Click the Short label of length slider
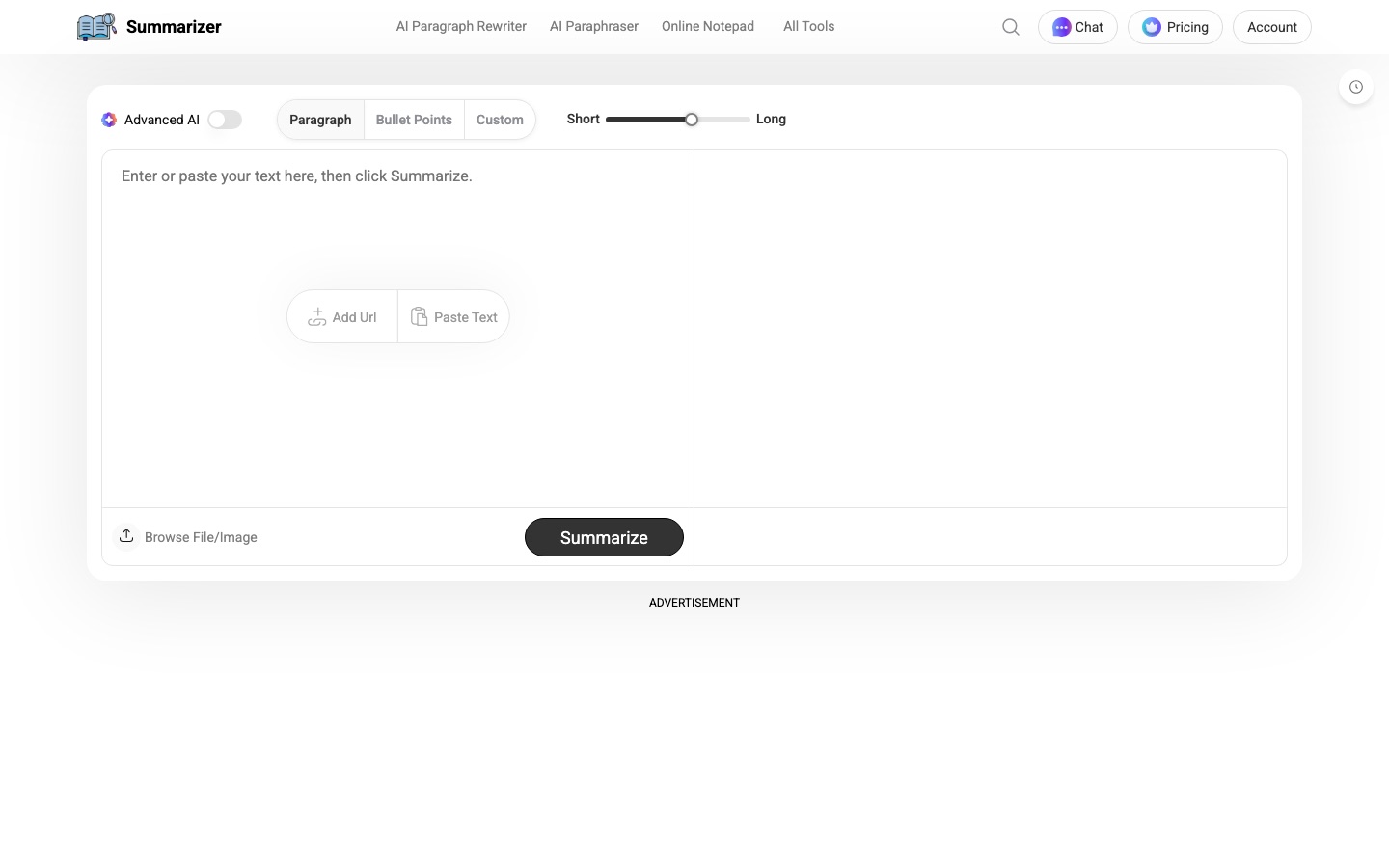1389x868 pixels. 584,119
